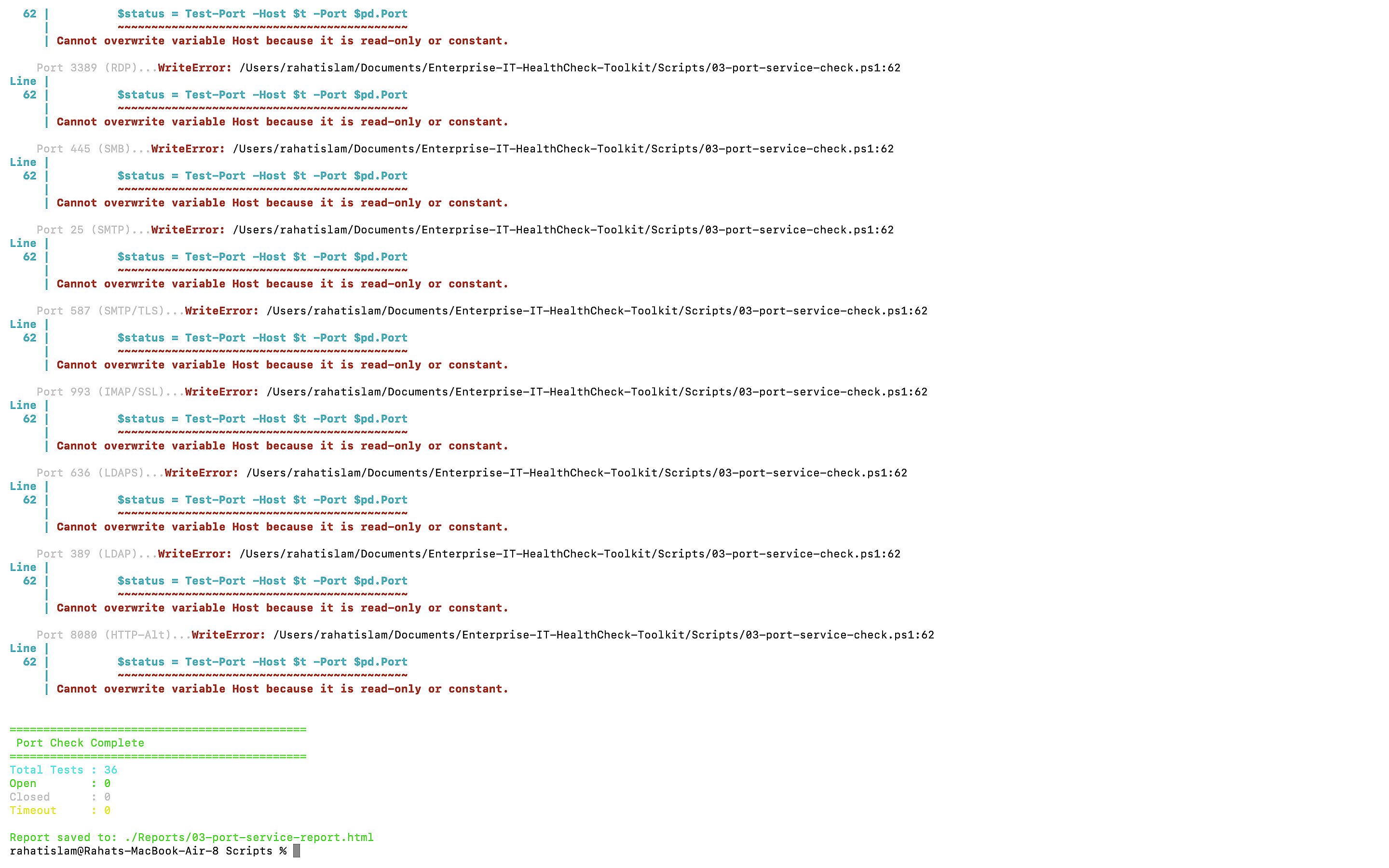Click the terminal prompt cursor block

[297, 851]
